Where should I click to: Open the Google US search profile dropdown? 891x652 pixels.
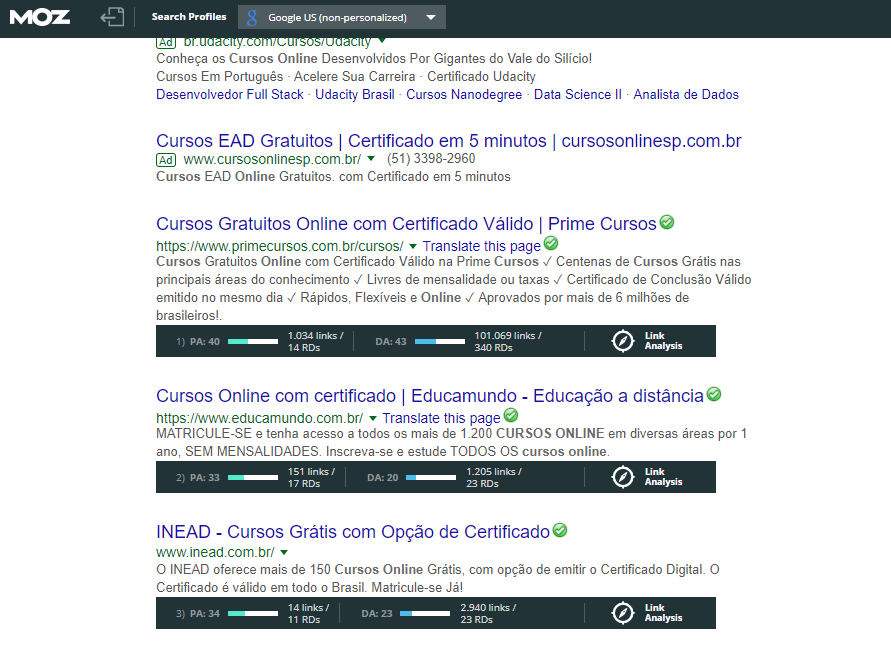[342, 17]
